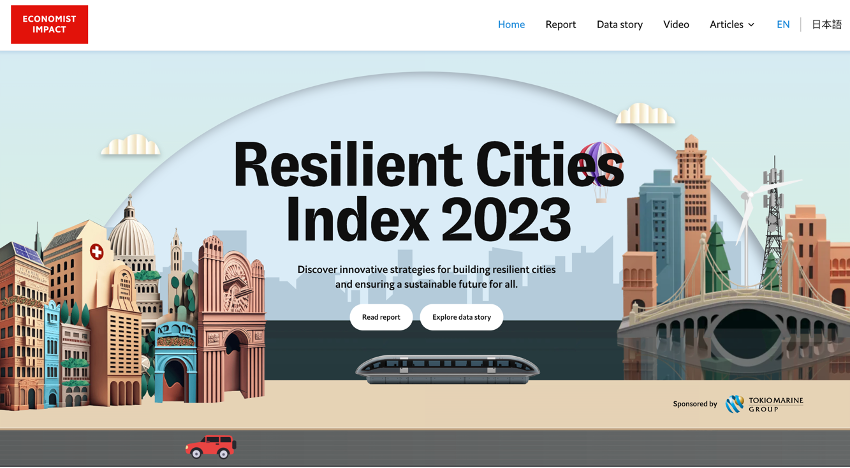Image resolution: width=850 pixels, height=468 pixels.
Task: Click the Economist Impact logo
Action: [x=49, y=24]
